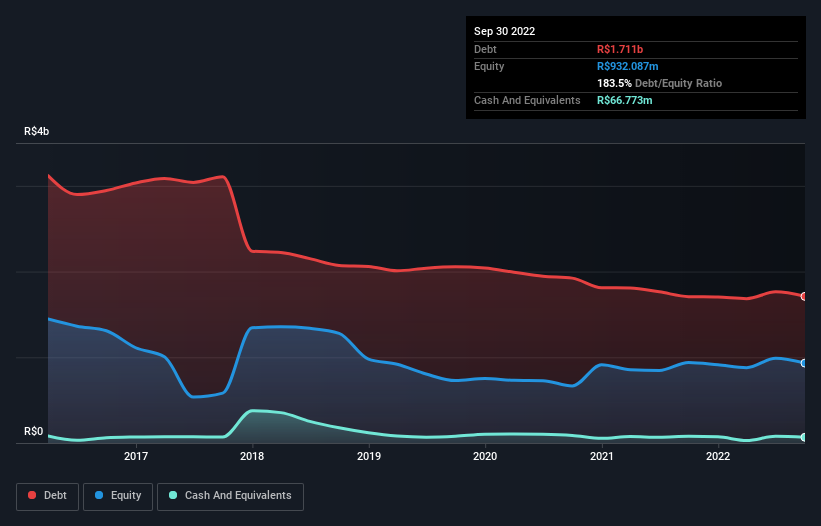Screen dimensions: 821x526
Task: Click the R$1.711b debt value
Action: pyautogui.click(x=620, y=49)
